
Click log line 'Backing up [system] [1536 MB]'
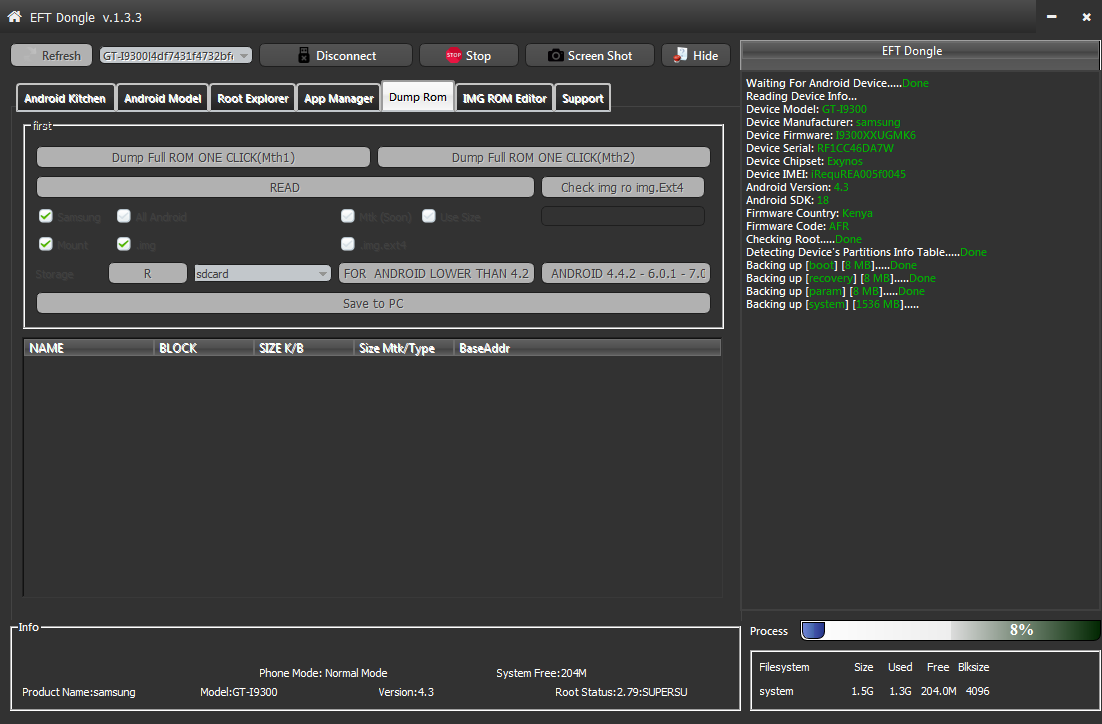tap(832, 304)
